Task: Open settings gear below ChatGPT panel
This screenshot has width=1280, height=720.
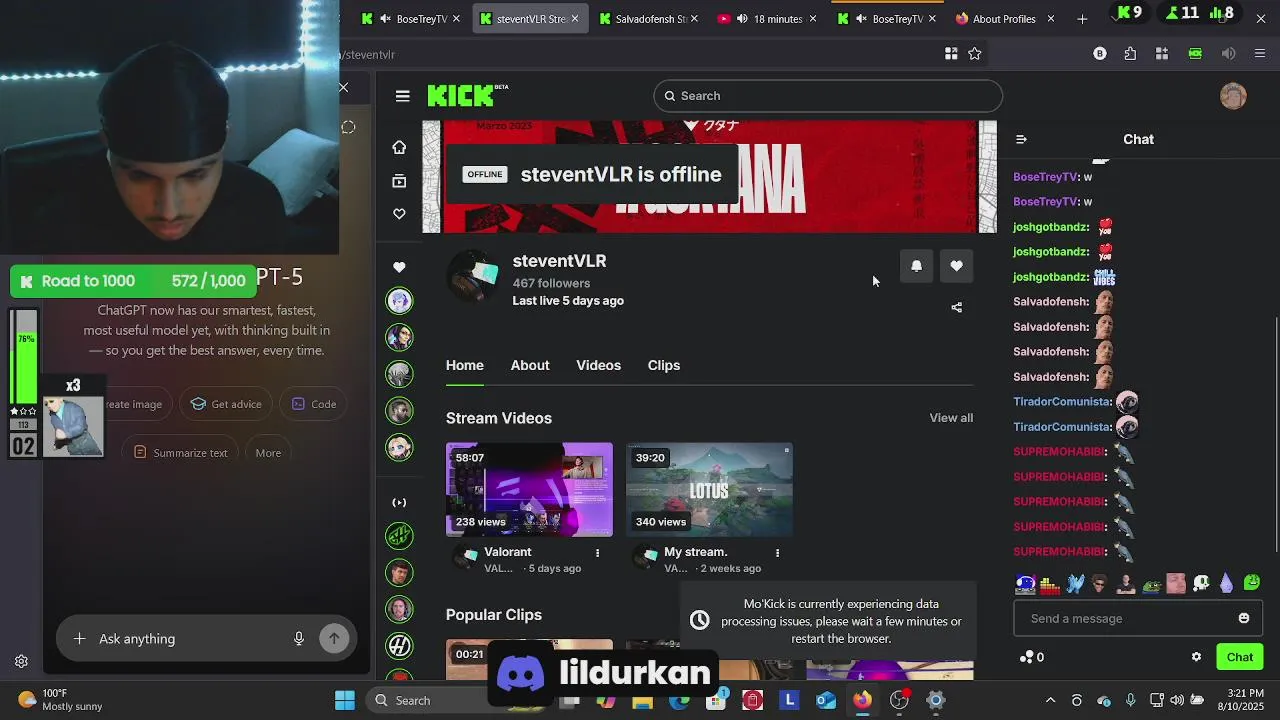Action: pyautogui.click(x=21, y=661)
